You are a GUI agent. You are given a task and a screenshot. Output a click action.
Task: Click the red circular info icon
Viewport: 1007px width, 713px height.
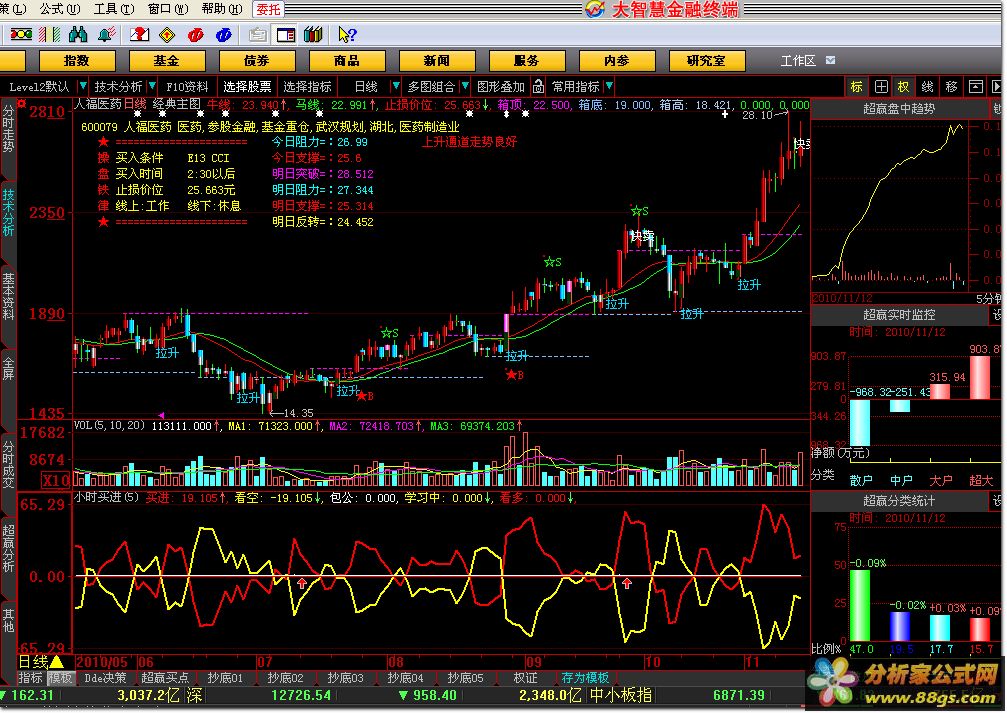[195, 35]
